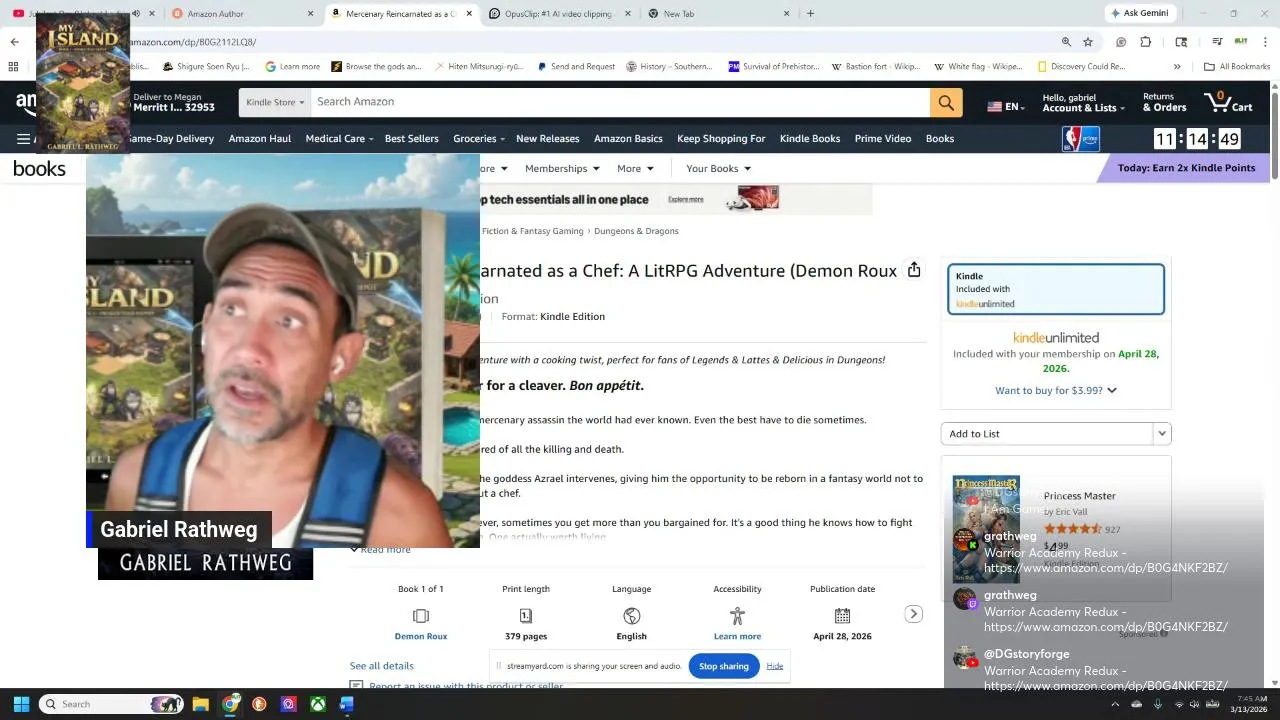This screenshot has height=720, width=1280.
Task: Select the Kindle format option box
Action: (x=1056, y=290)
